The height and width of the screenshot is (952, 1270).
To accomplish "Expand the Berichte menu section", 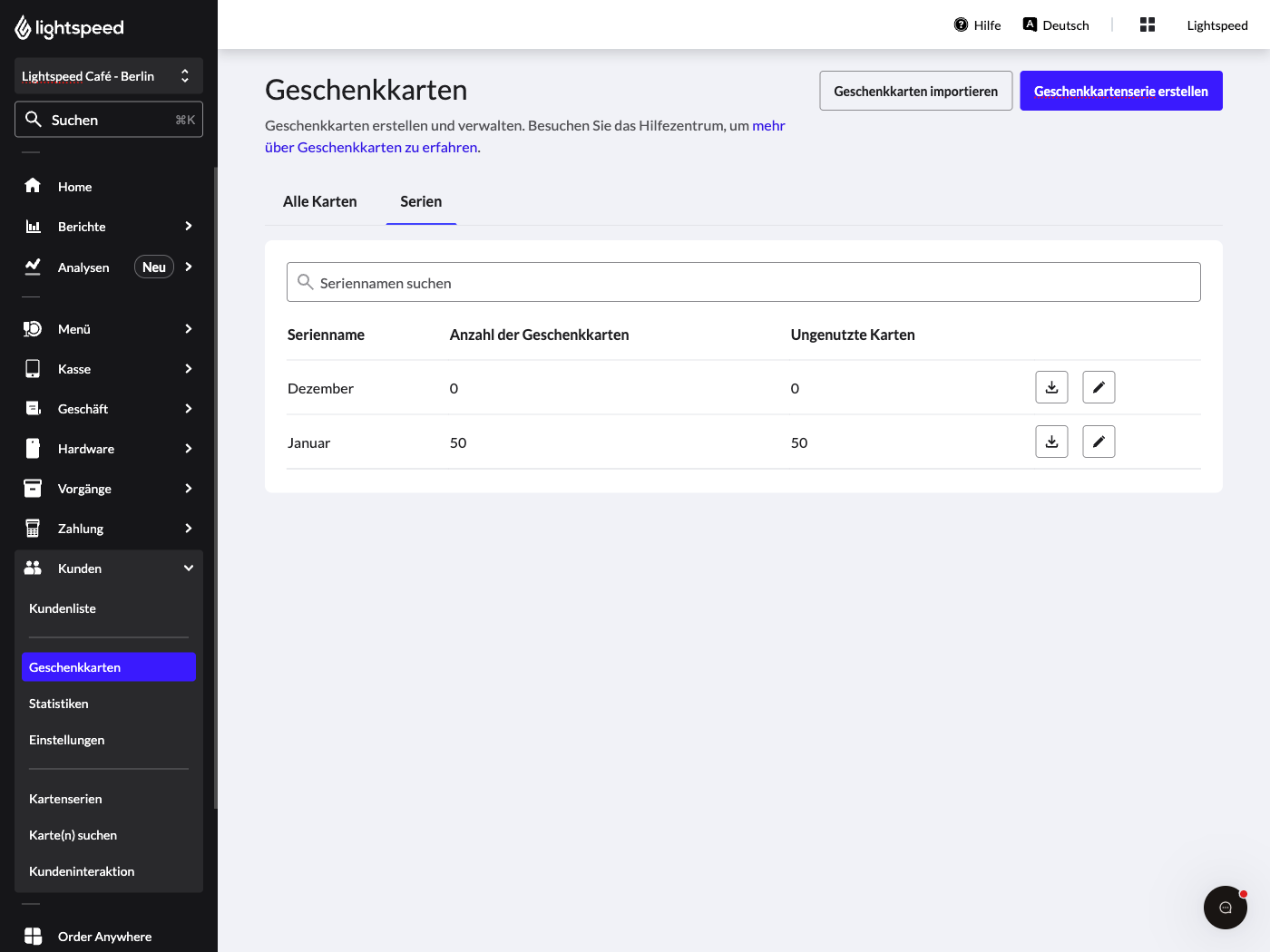I will [109, 226].
